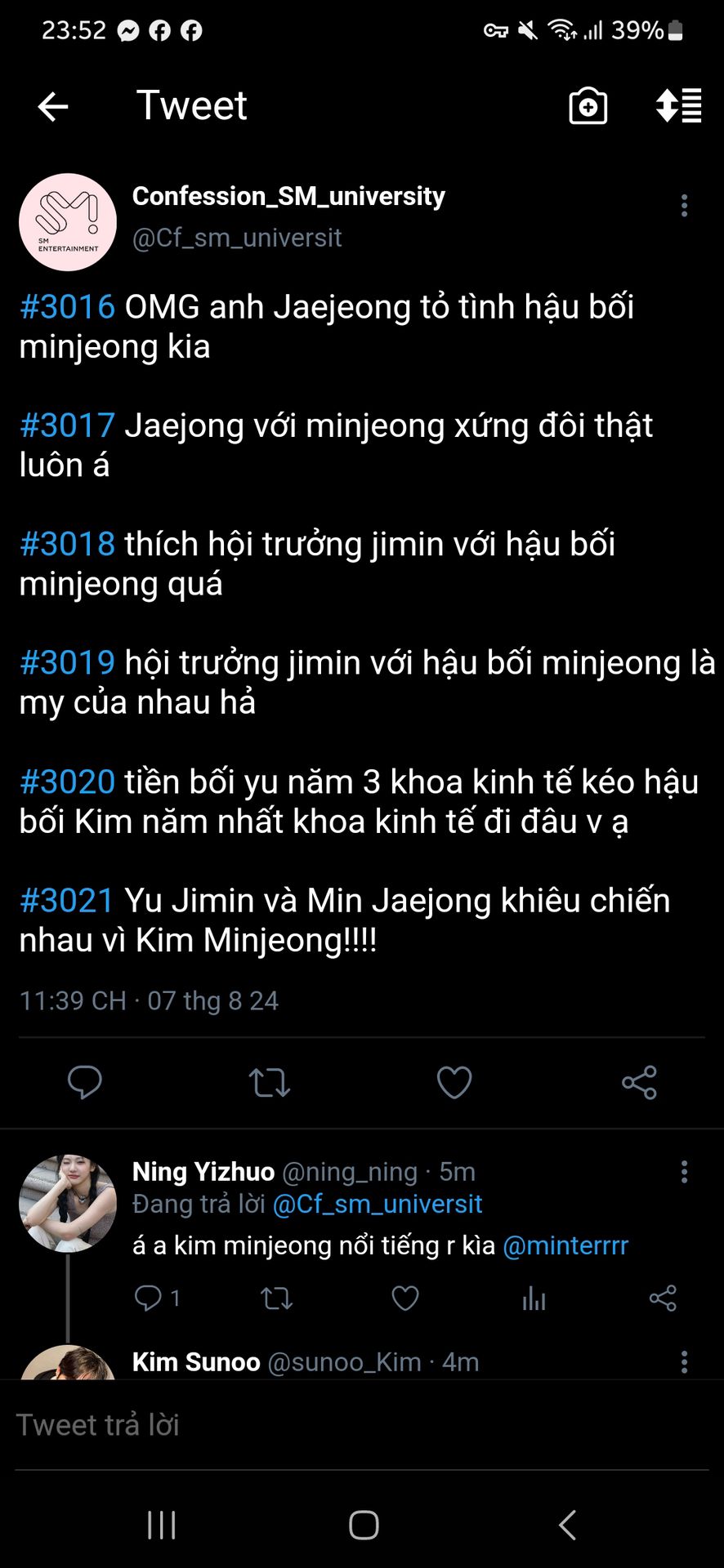
Task: Go back using the top arrow
Action: pyautogui.click(x=53, y=106)
